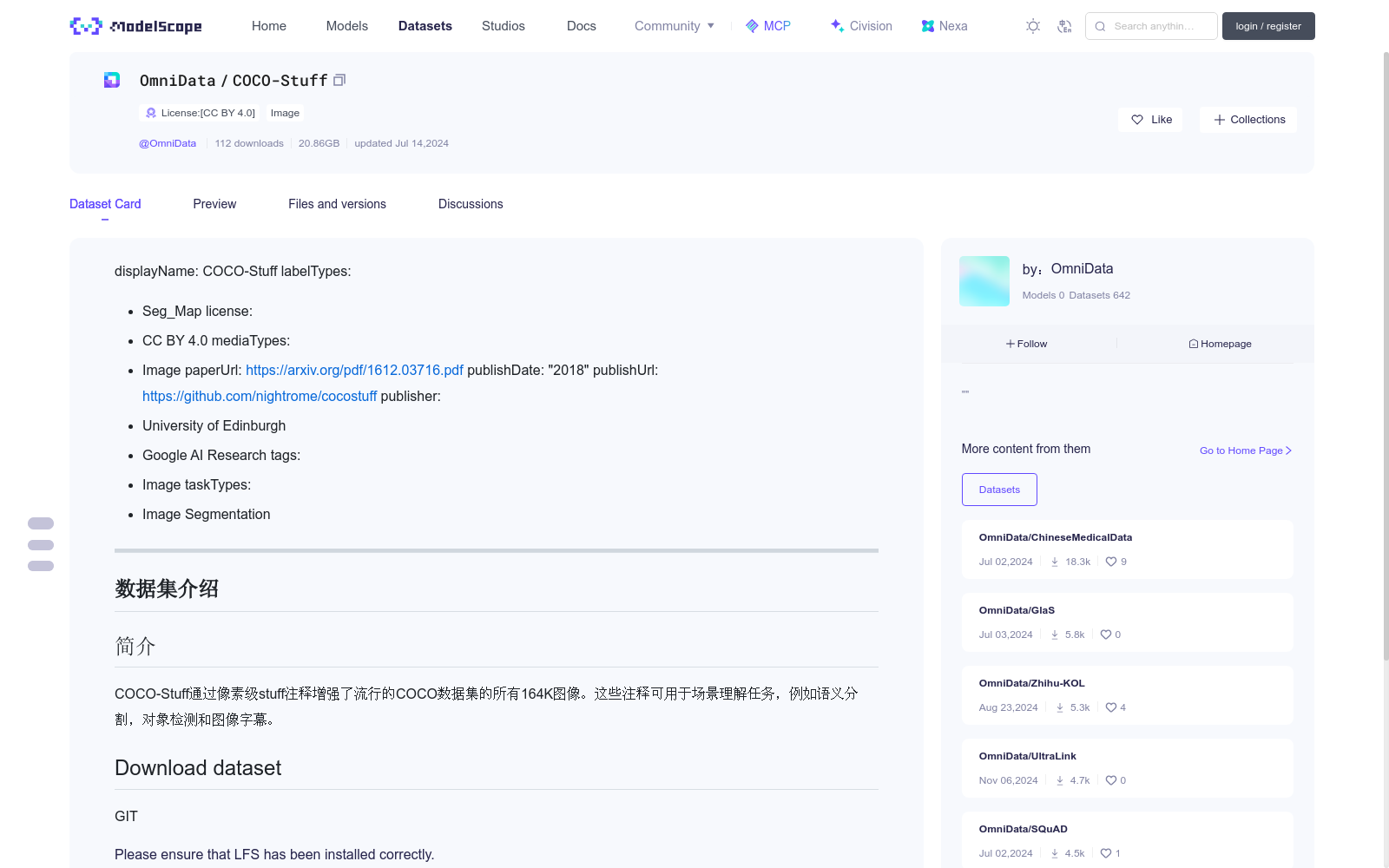Click the heart icon on Like
Screen dimensions: 1389x868
(1137, 120)
